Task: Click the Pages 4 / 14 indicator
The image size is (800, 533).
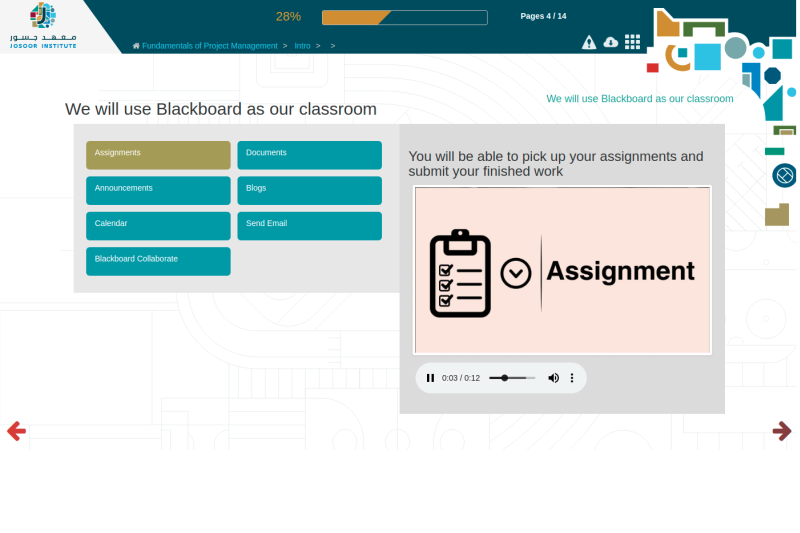Action: (x=543, y=16)
